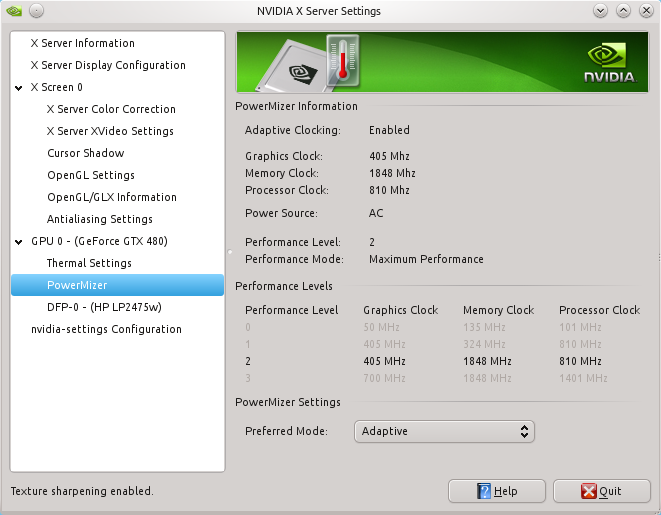This screenshot has height=515, width=661.
Task: Click the Quit button
Action: [x=602, y=491]
